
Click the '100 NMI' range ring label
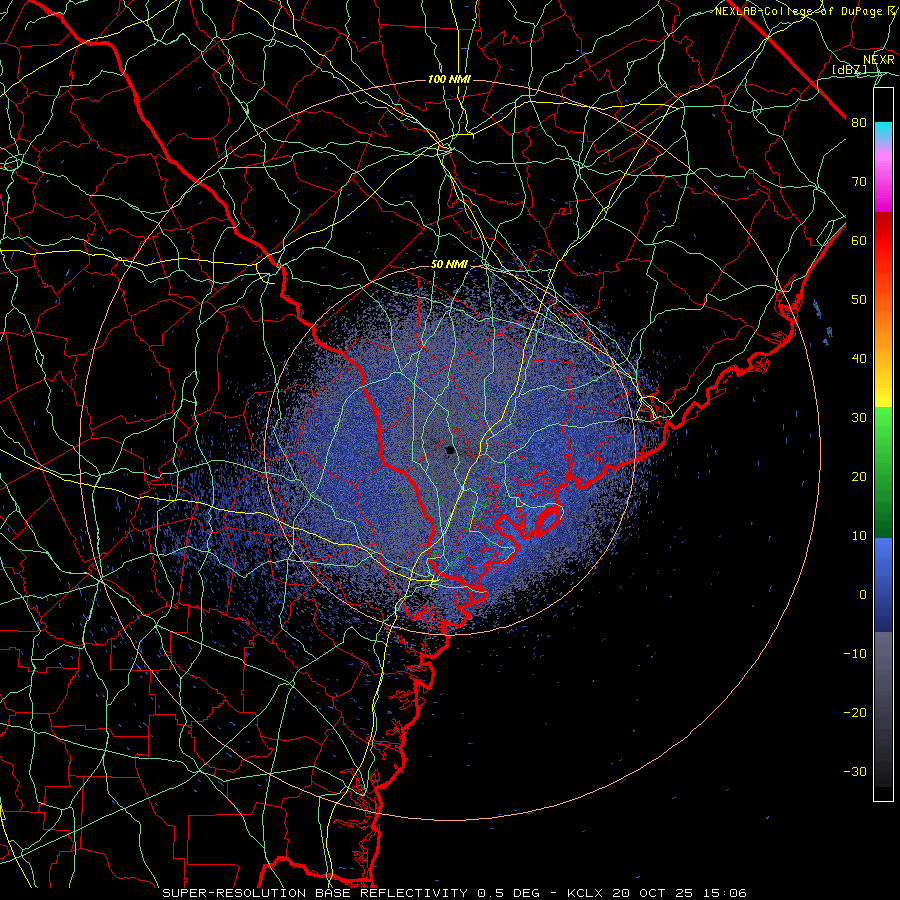[x=449, y=79]
